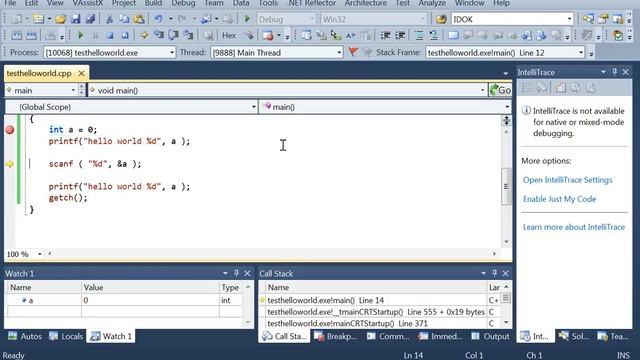Open the Call Stack window options arrow
Viewport: 640px width, 360px height.
pyautogui.click(x=483, y=273)
